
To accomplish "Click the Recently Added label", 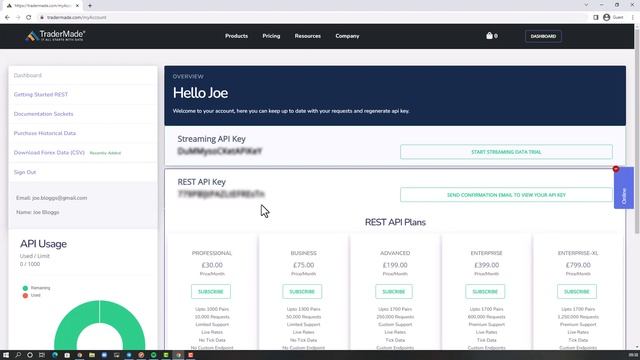I will (x=105, y=153).
